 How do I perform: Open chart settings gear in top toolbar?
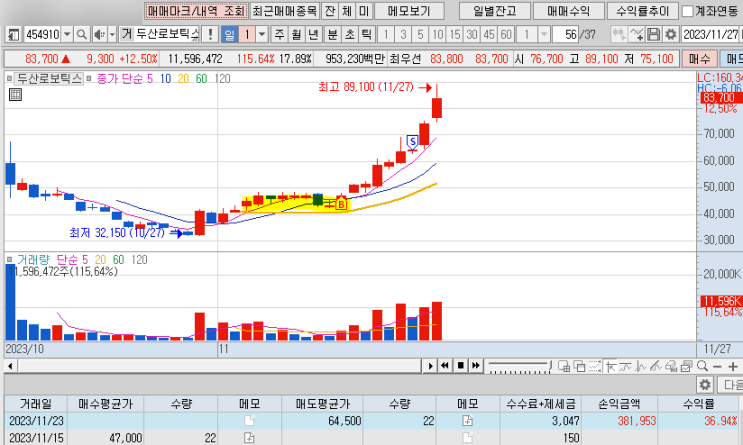671,34
